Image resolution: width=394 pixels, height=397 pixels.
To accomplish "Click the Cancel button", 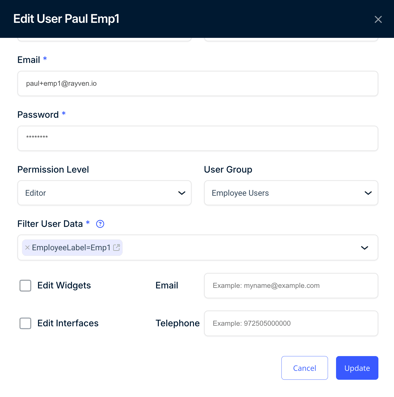I will tap(304, 368).
